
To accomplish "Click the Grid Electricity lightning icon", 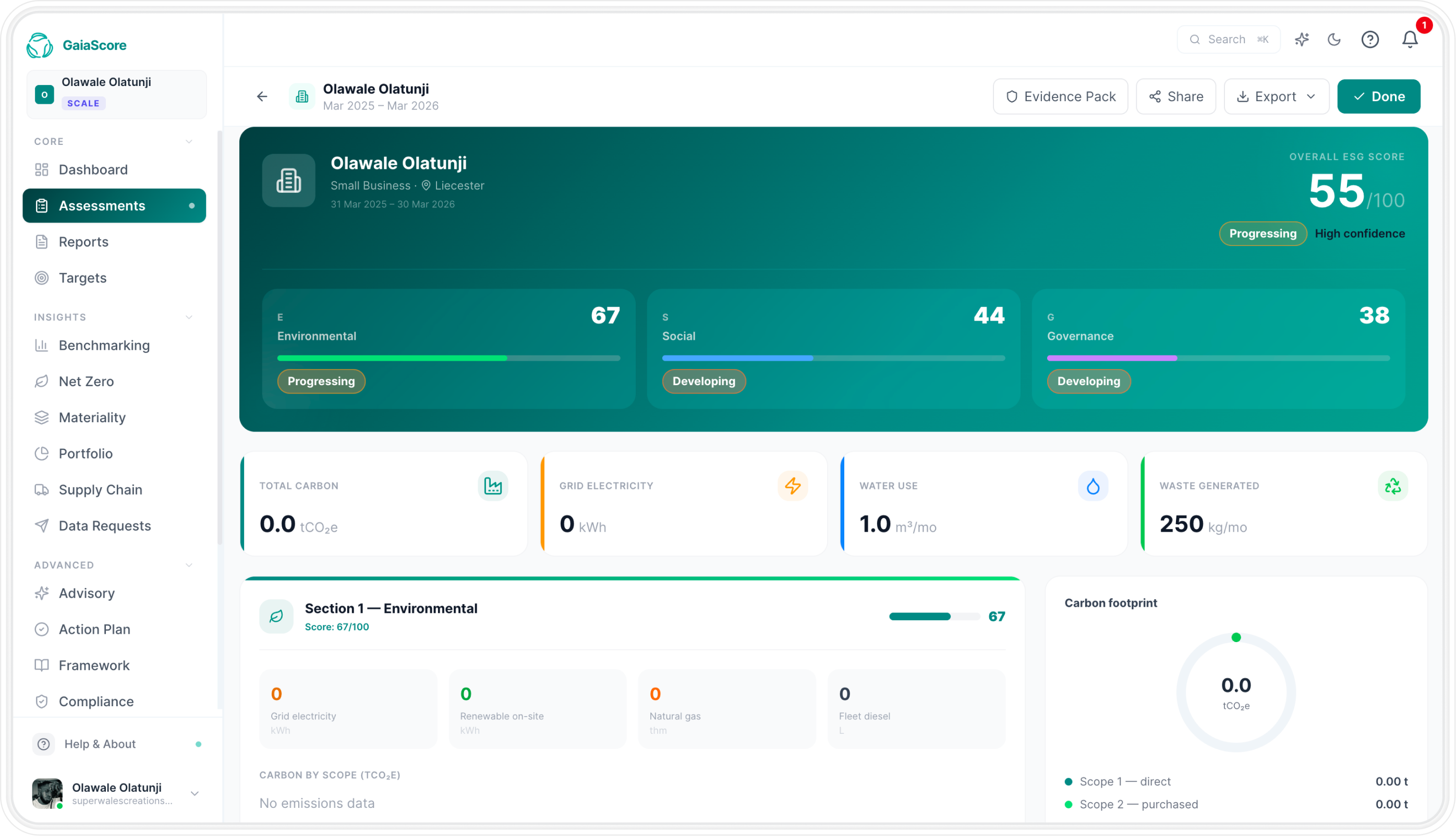I will 793,486.
